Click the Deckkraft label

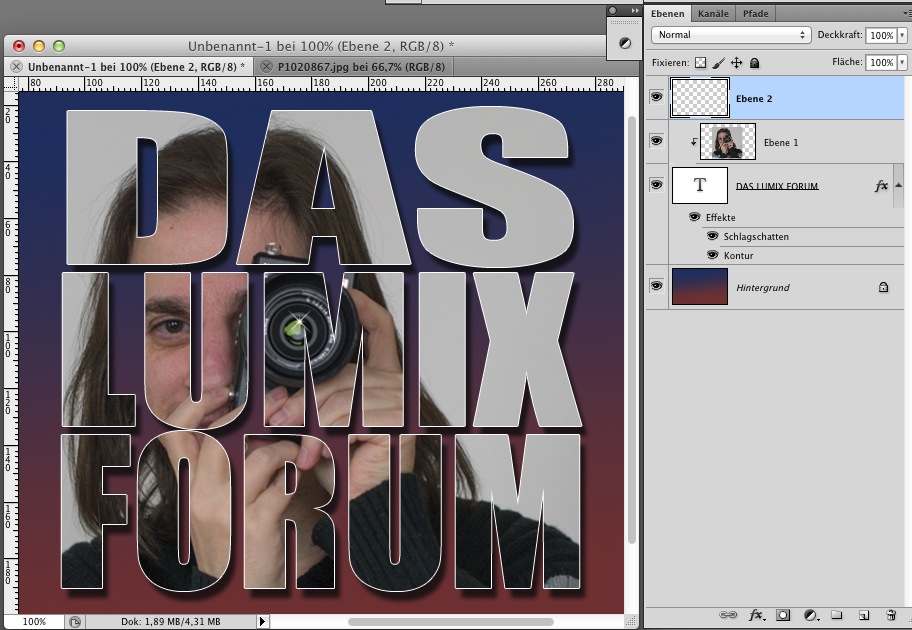839,35
